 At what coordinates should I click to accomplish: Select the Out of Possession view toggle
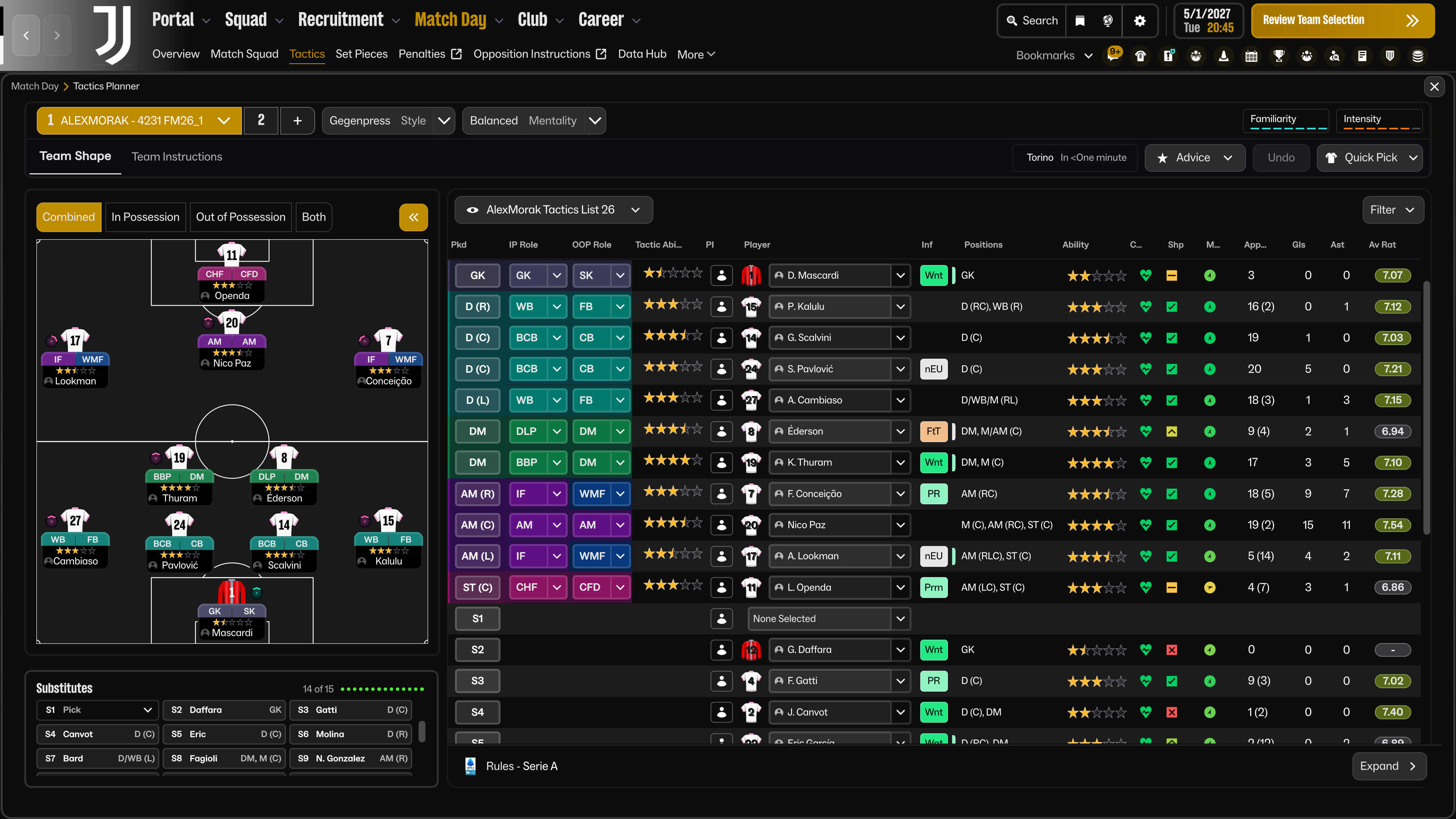tap(240, 217)
